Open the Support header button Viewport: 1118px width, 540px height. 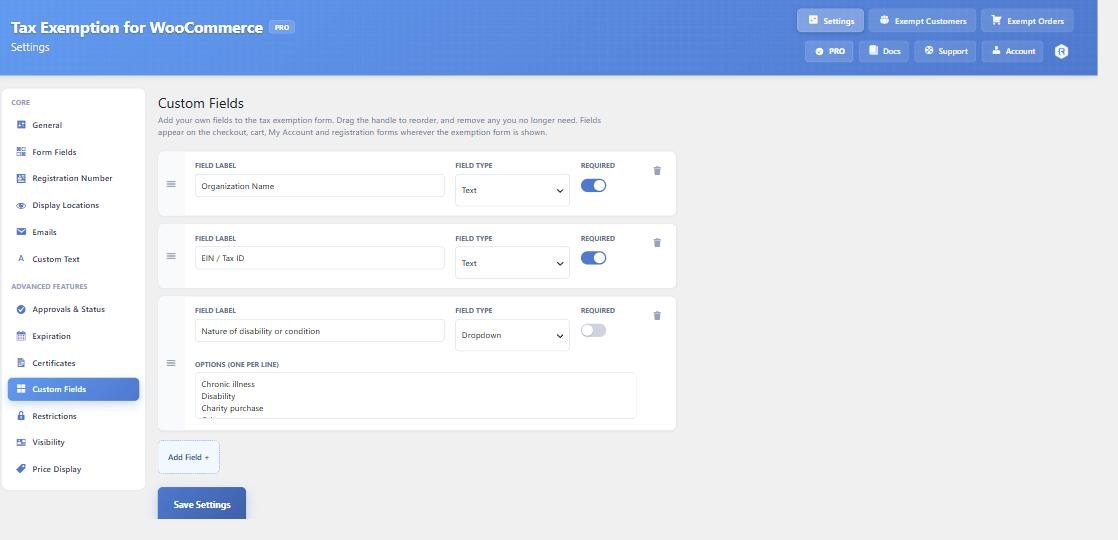coord(945,51)
